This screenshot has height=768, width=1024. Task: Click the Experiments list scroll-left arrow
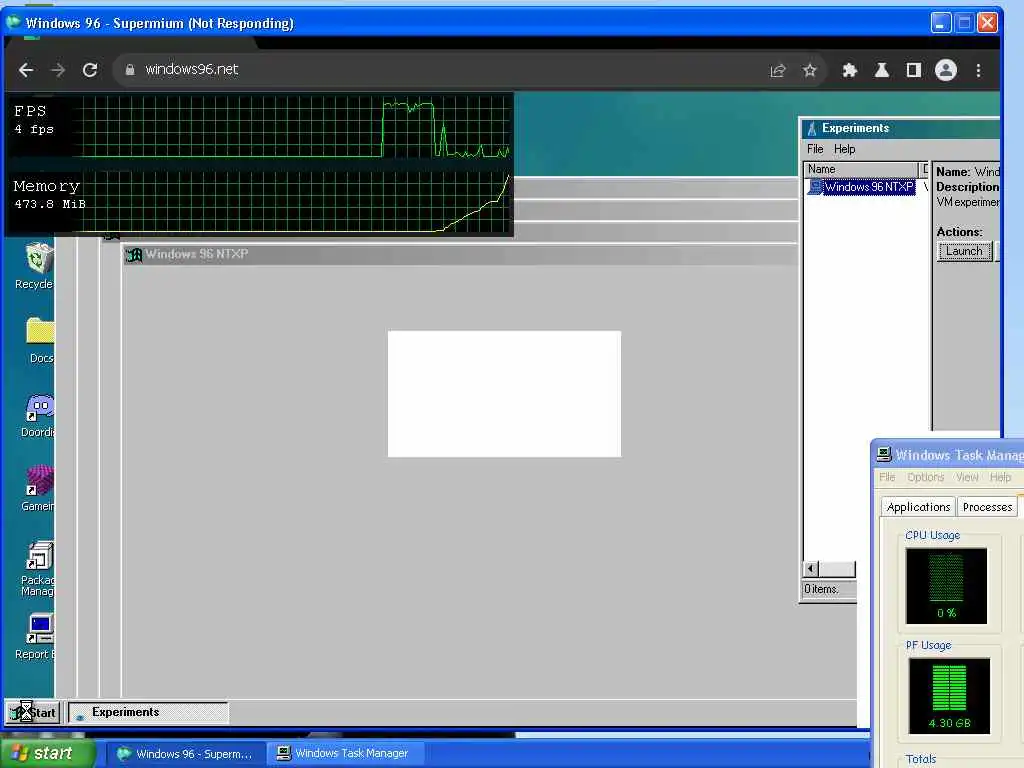point(810,569)
